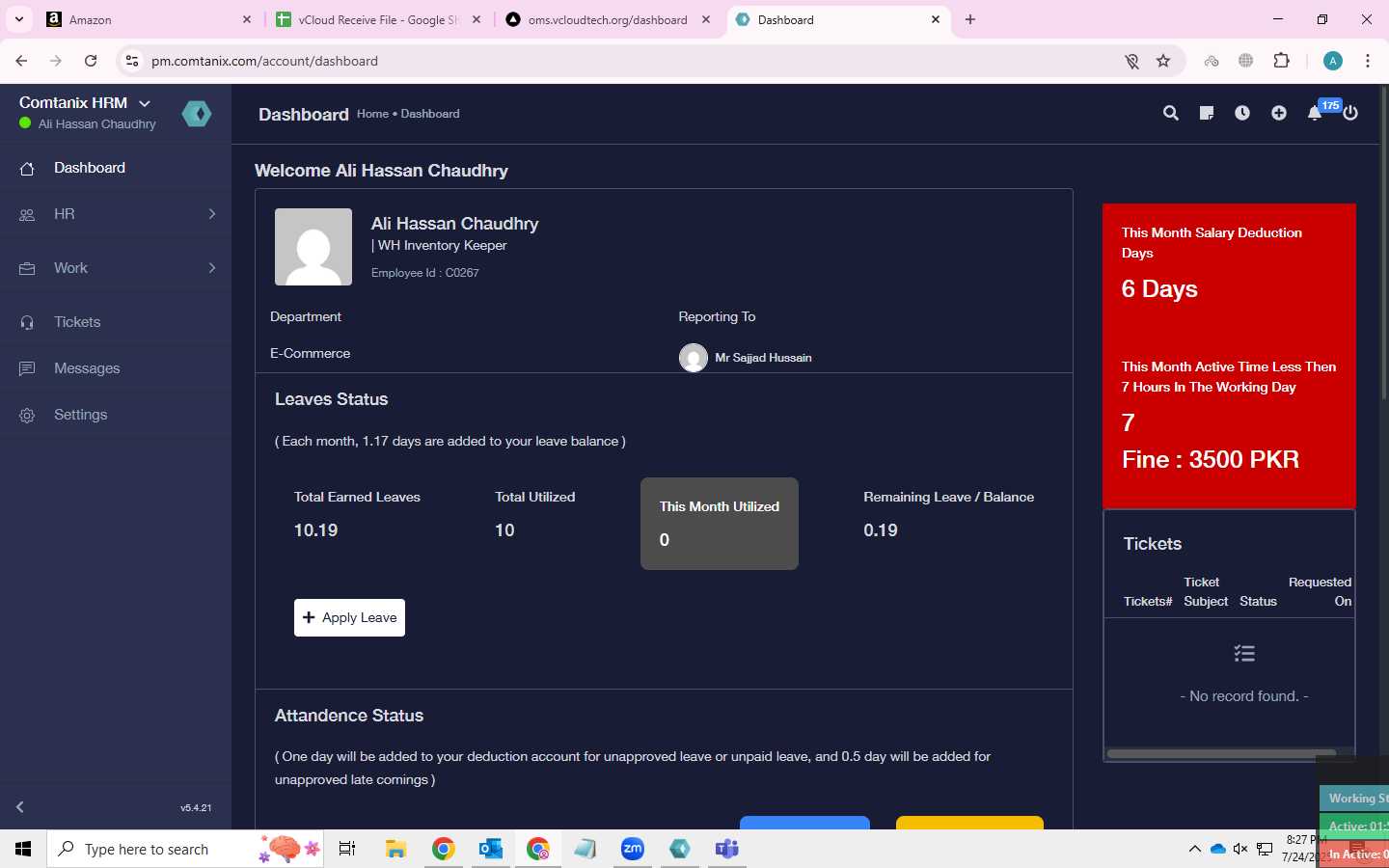Collapse the sidebar with the left arrow
The image size is (1389, 868).
tap(20, 807)
